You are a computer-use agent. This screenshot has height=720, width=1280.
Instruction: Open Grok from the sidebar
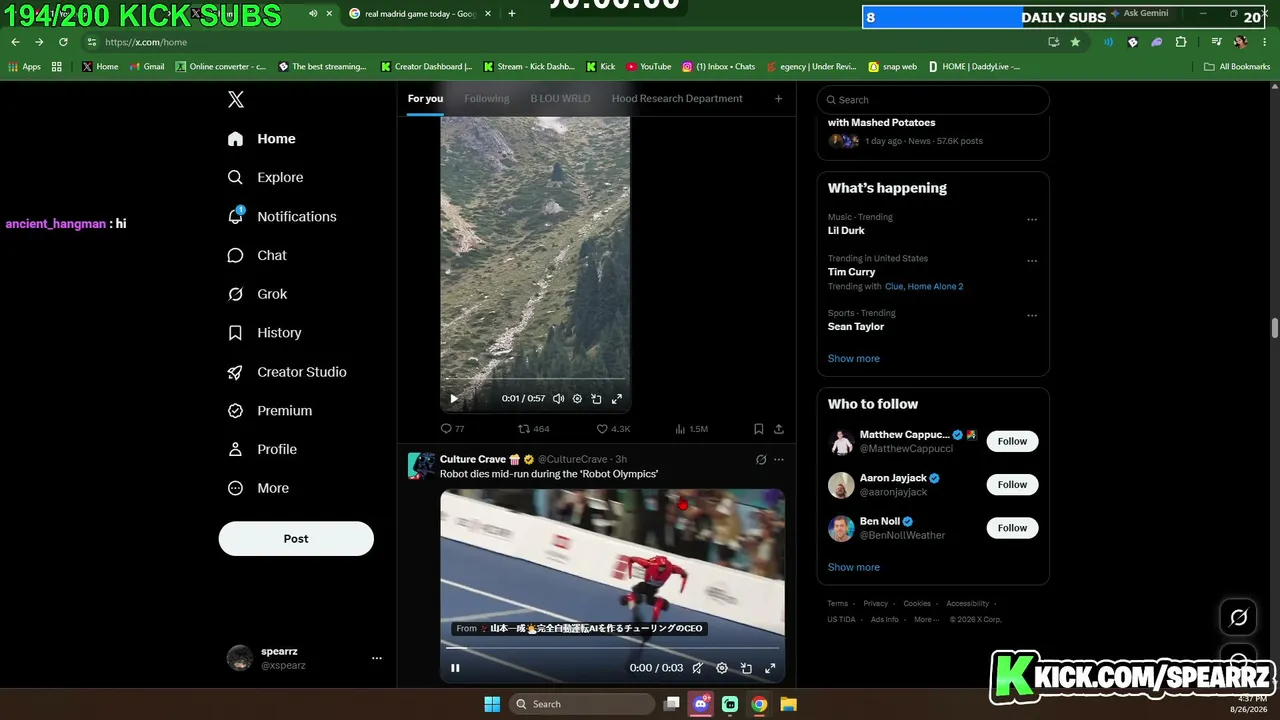coord(257,294)
